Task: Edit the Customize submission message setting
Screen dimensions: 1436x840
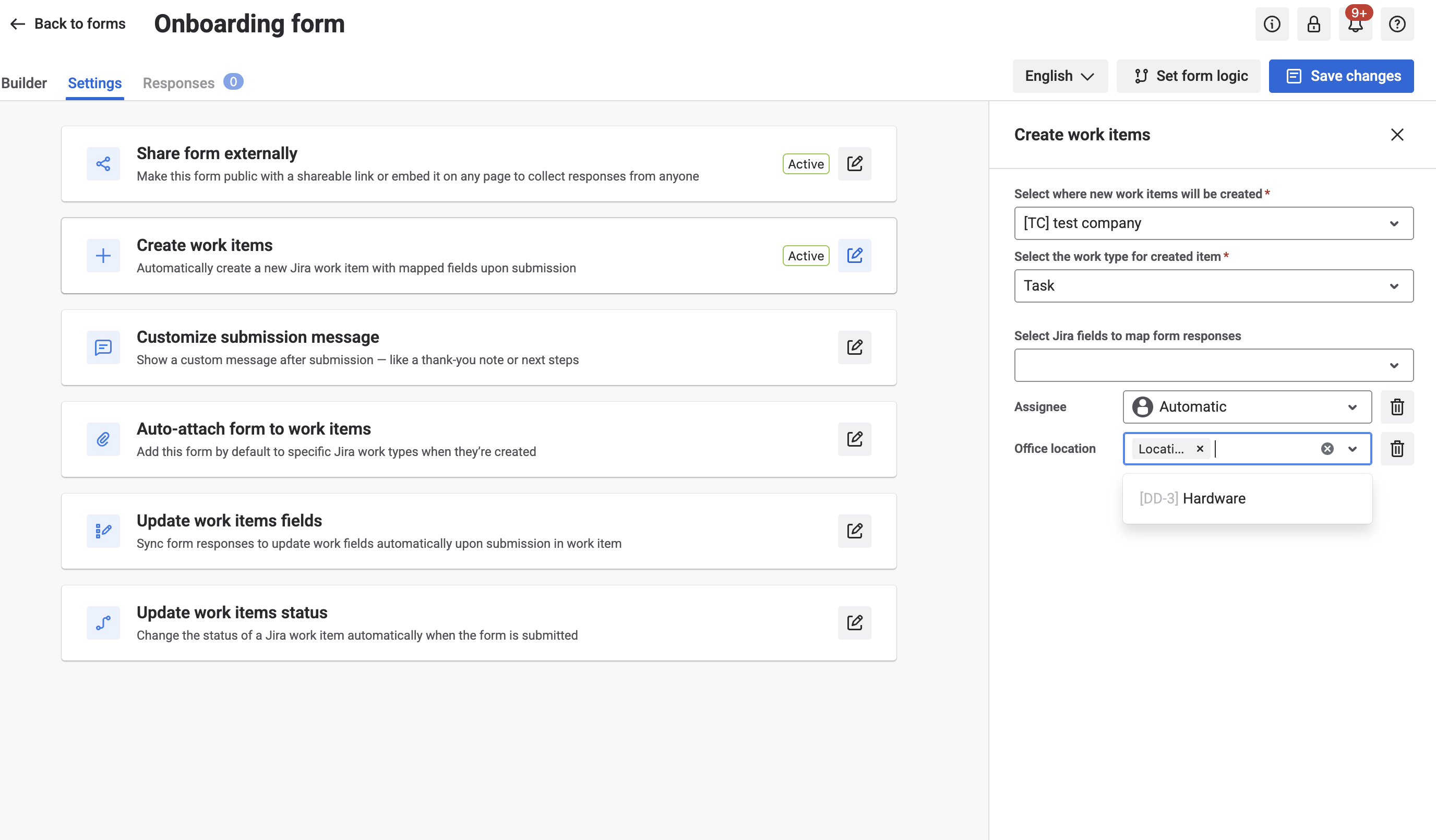Action: [x=854, y=347]
